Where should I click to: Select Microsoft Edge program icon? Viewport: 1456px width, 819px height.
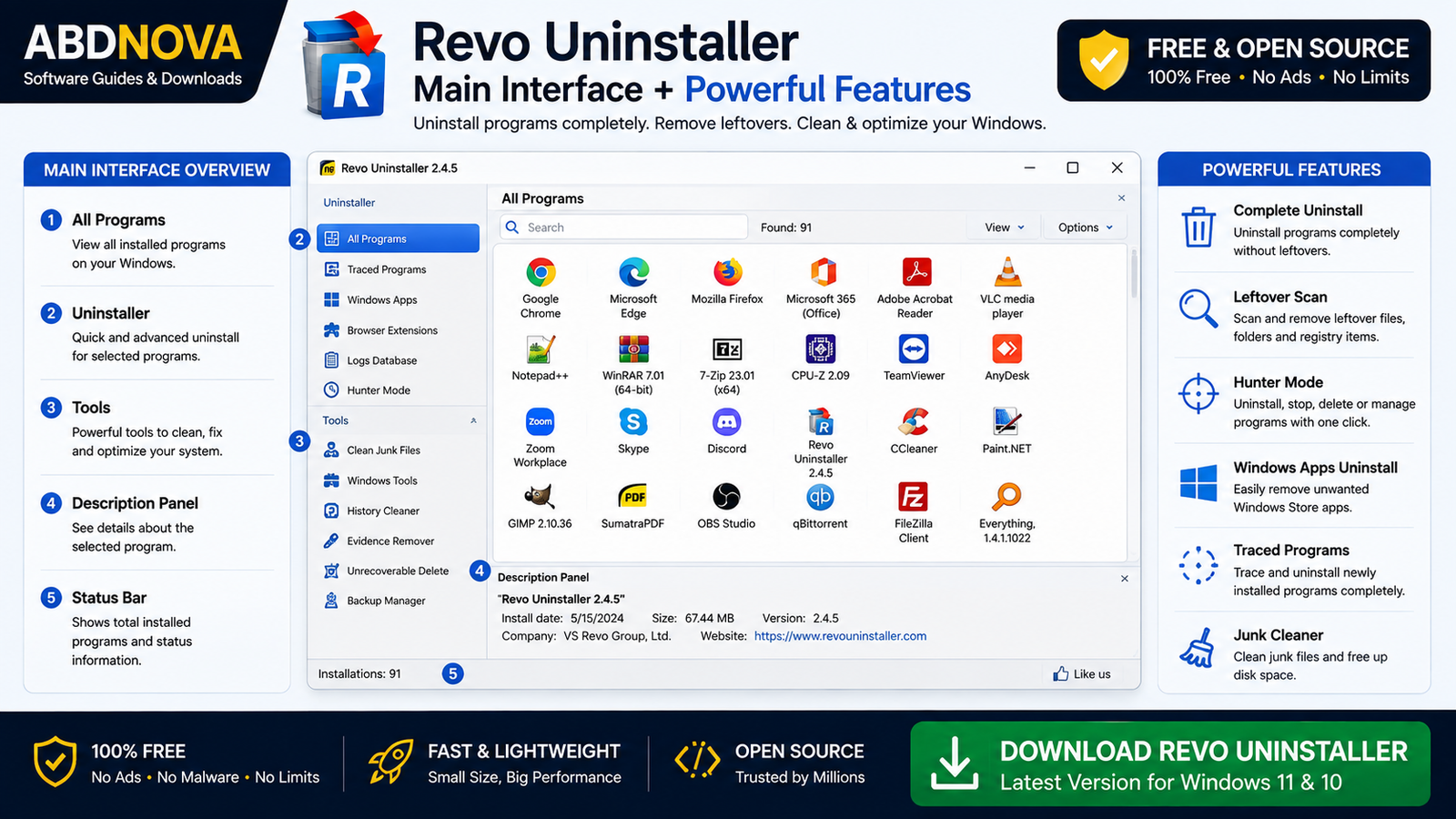click(633, 272)
